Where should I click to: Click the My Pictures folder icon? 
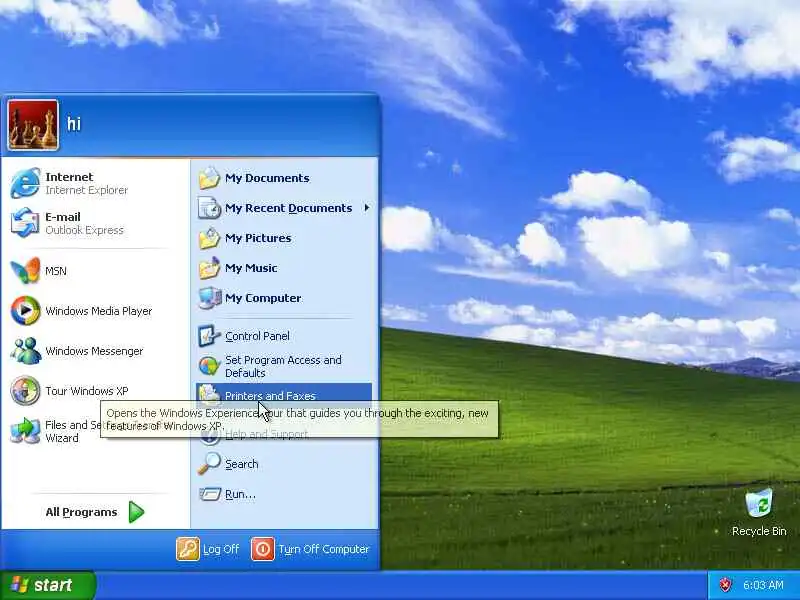209,238
